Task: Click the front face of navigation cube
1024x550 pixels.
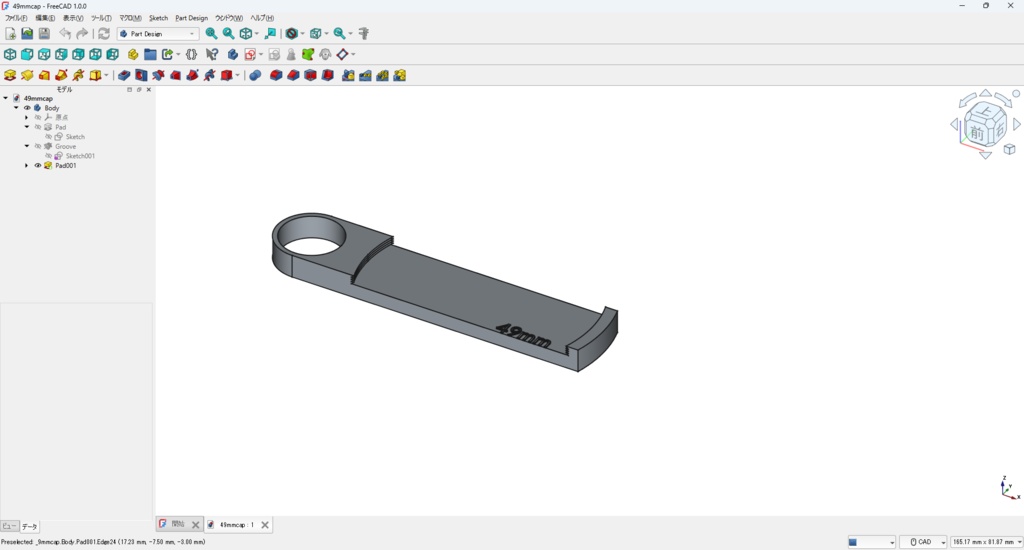Action: tap(976, 133)
